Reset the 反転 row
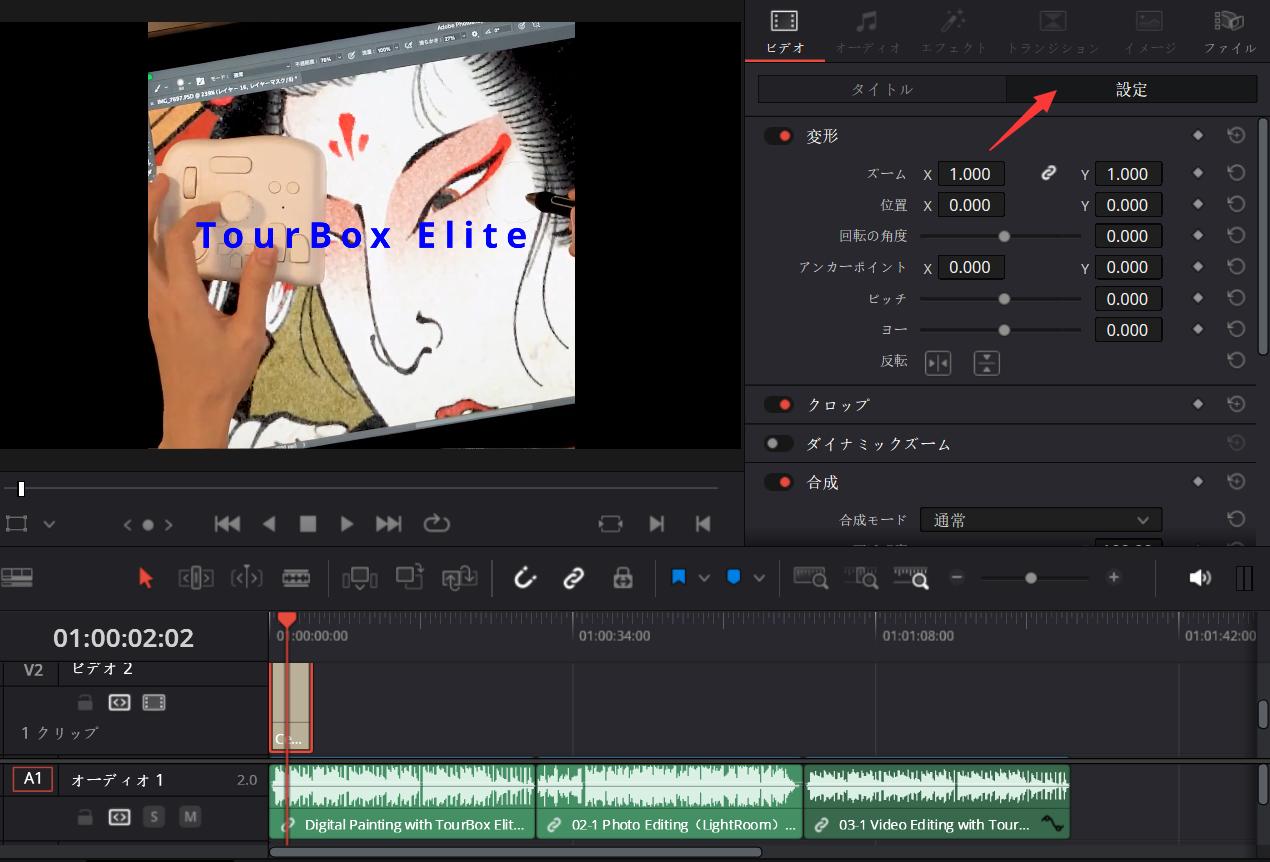 [x=1236, y=360]
